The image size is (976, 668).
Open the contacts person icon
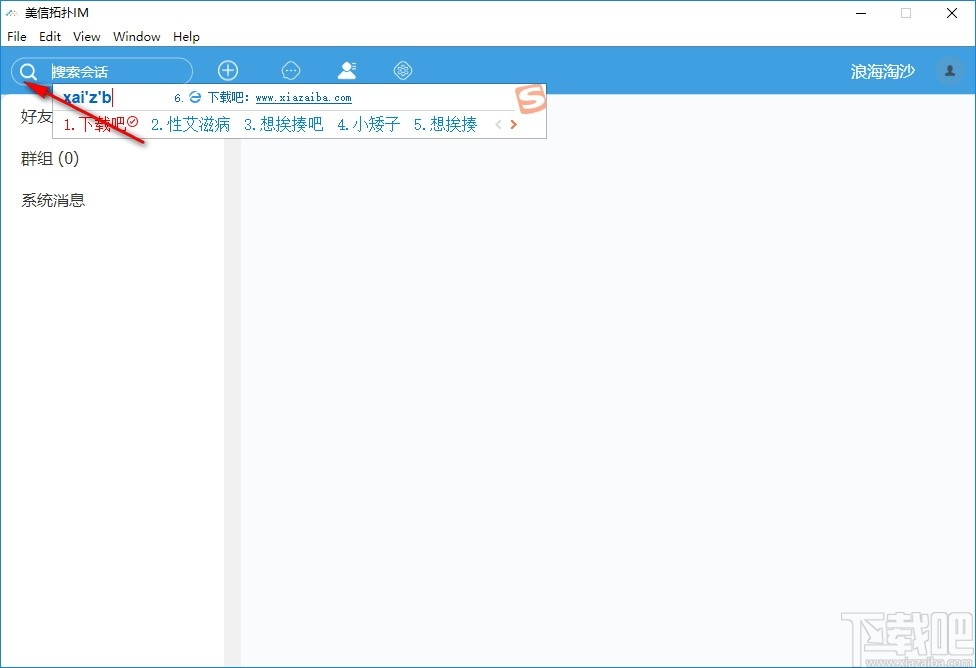tap(347, 70)
